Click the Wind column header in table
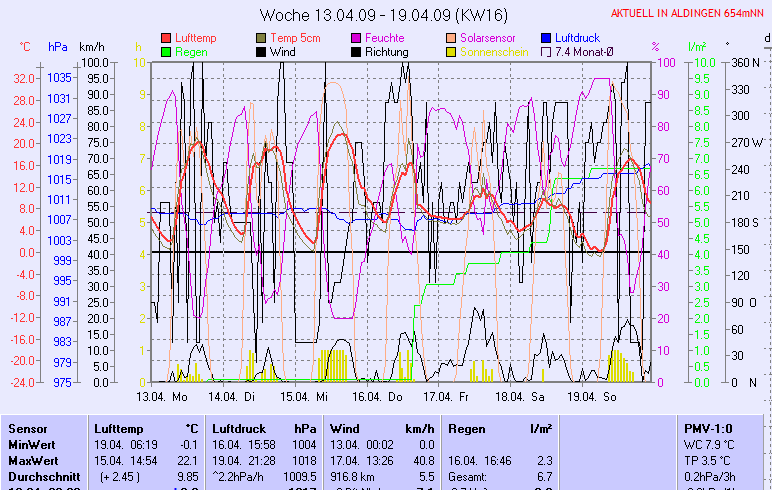The image size is (772, 490). tap(344, 428)
